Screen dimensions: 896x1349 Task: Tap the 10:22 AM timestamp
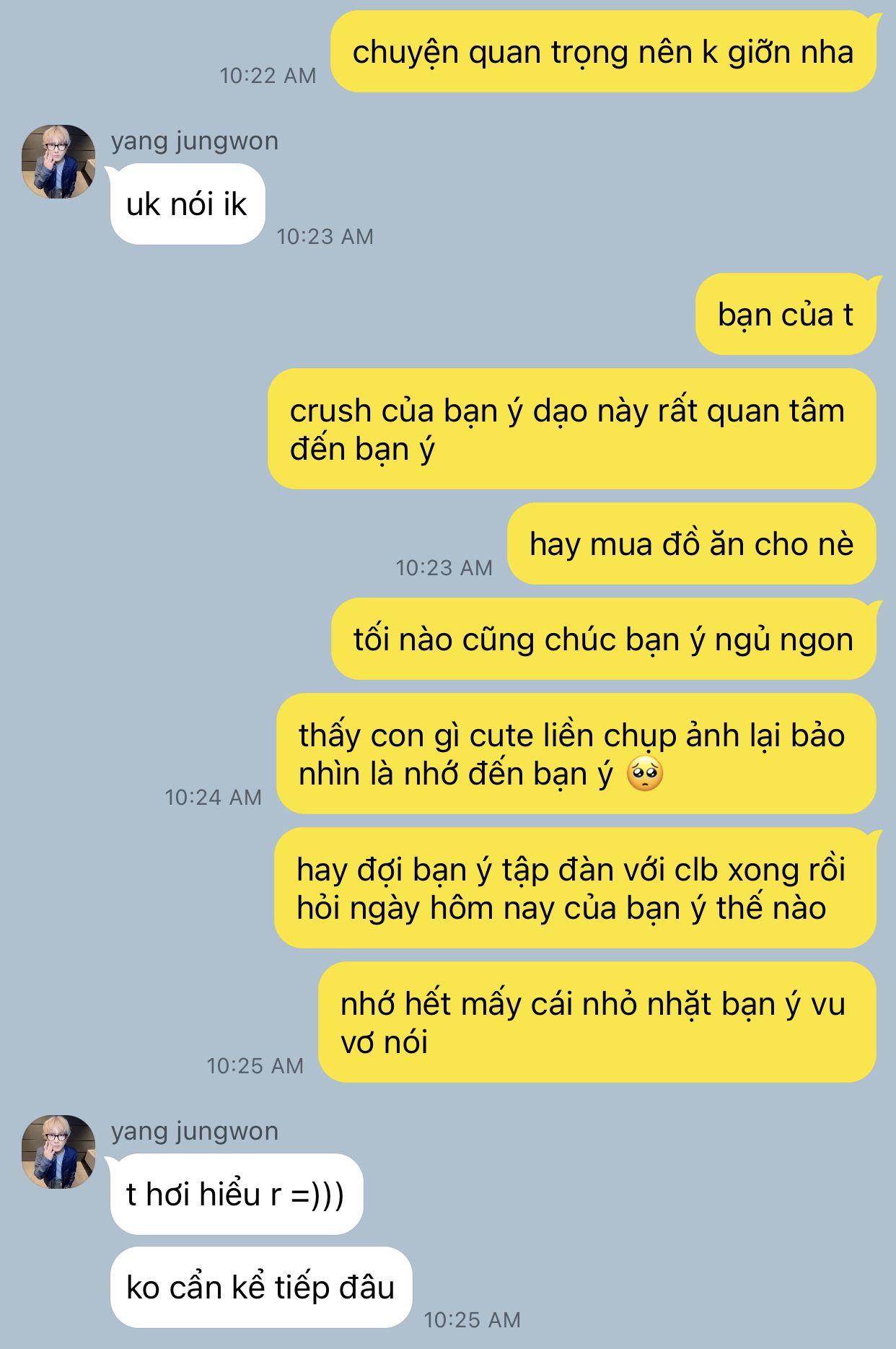[x=268, y=76]
